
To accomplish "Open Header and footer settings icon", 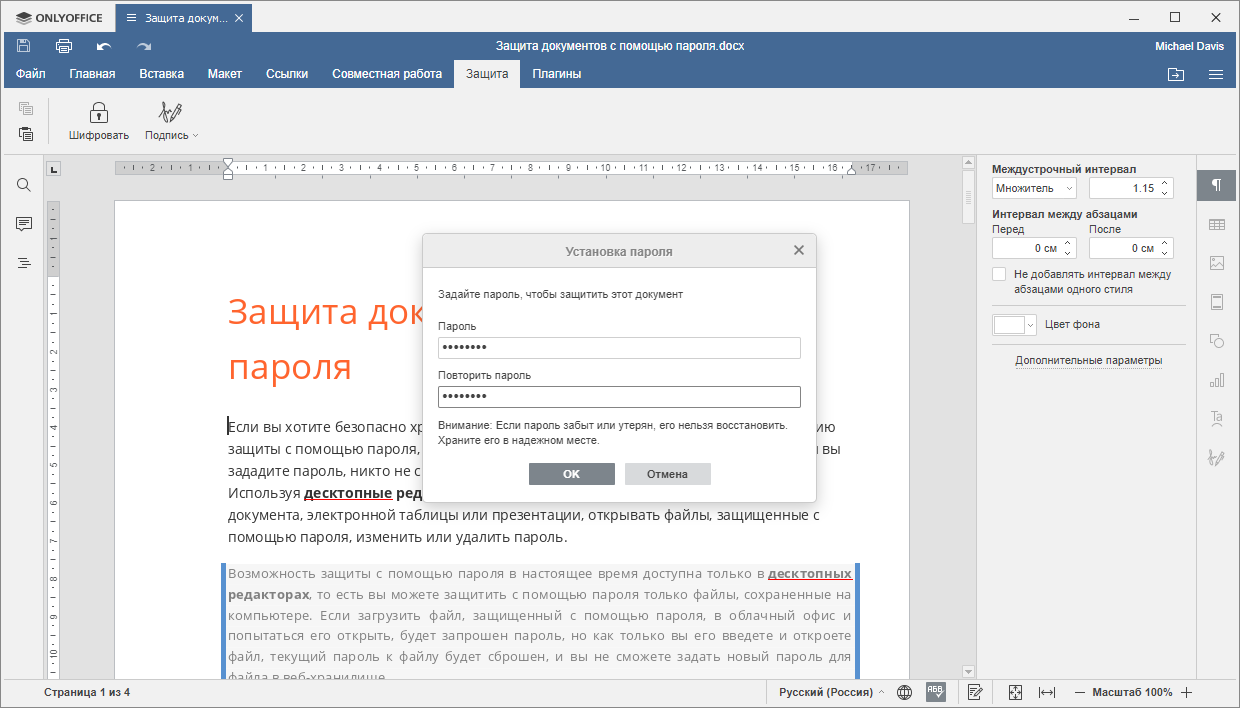I will (1217, 302).
